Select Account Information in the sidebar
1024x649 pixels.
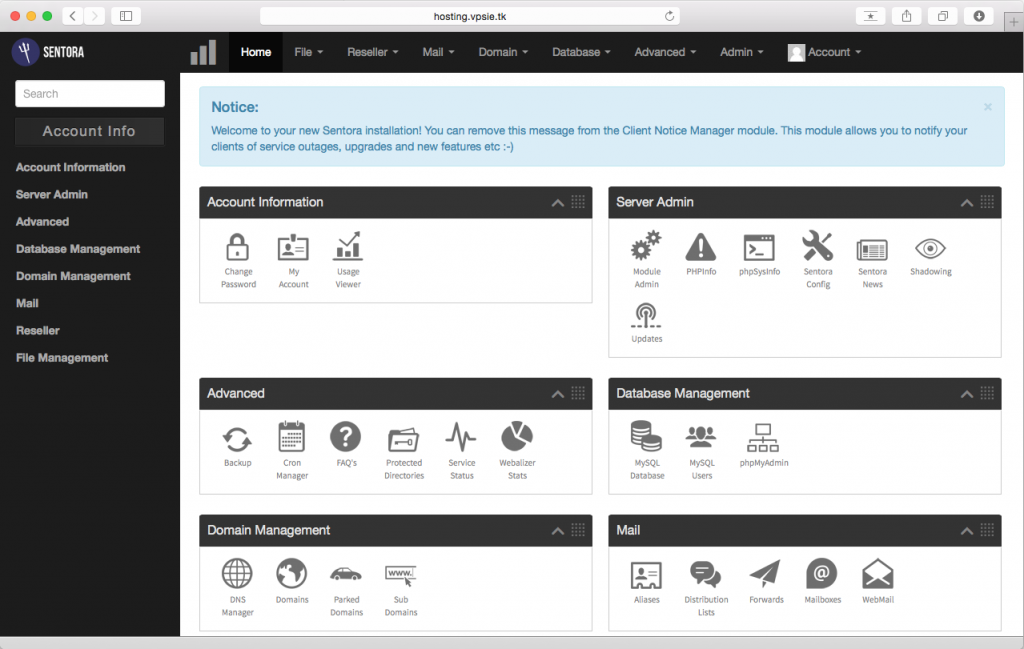71,167
